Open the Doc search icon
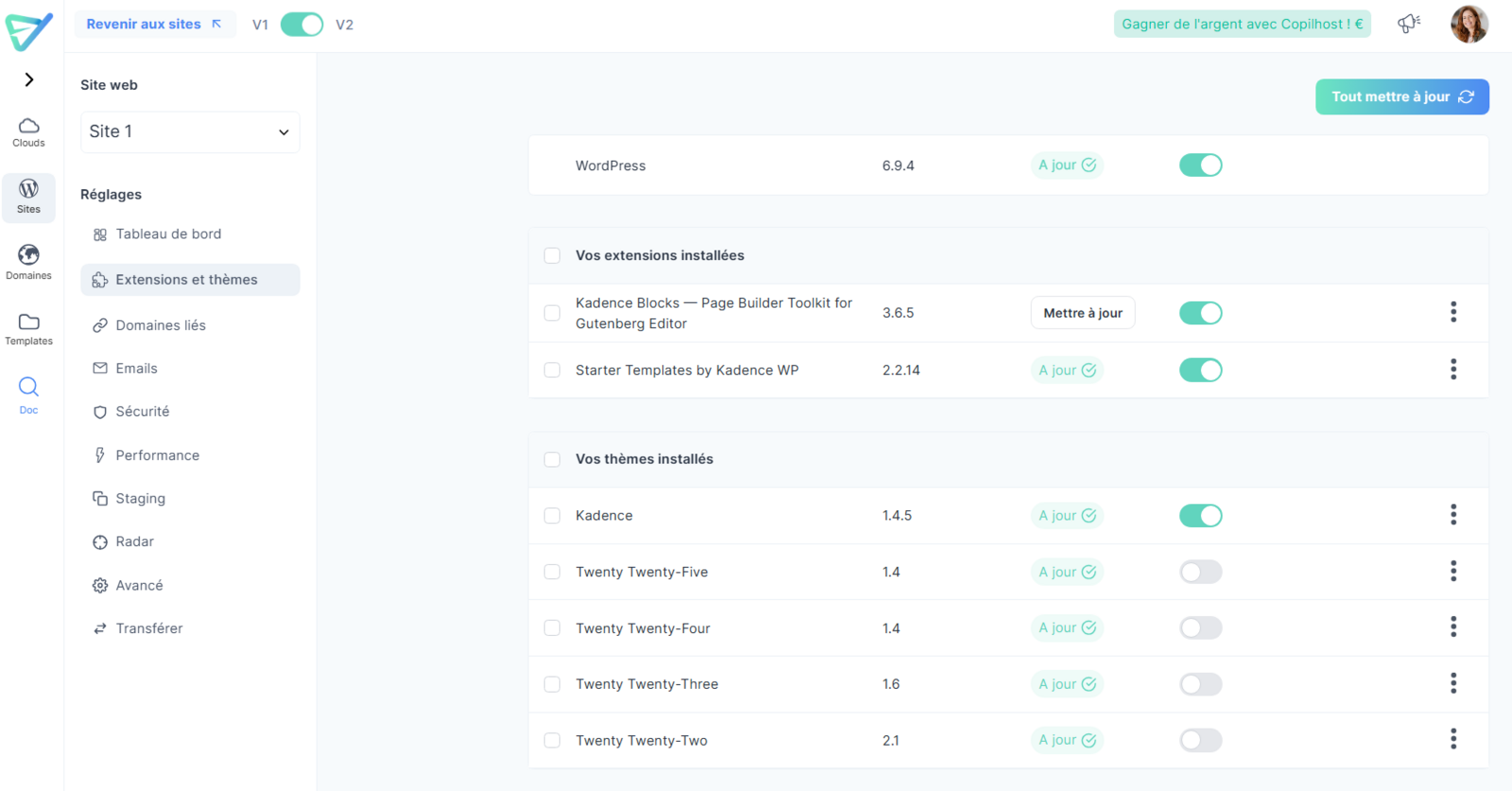Viewport: 1512px width, 791px height. 28,395
